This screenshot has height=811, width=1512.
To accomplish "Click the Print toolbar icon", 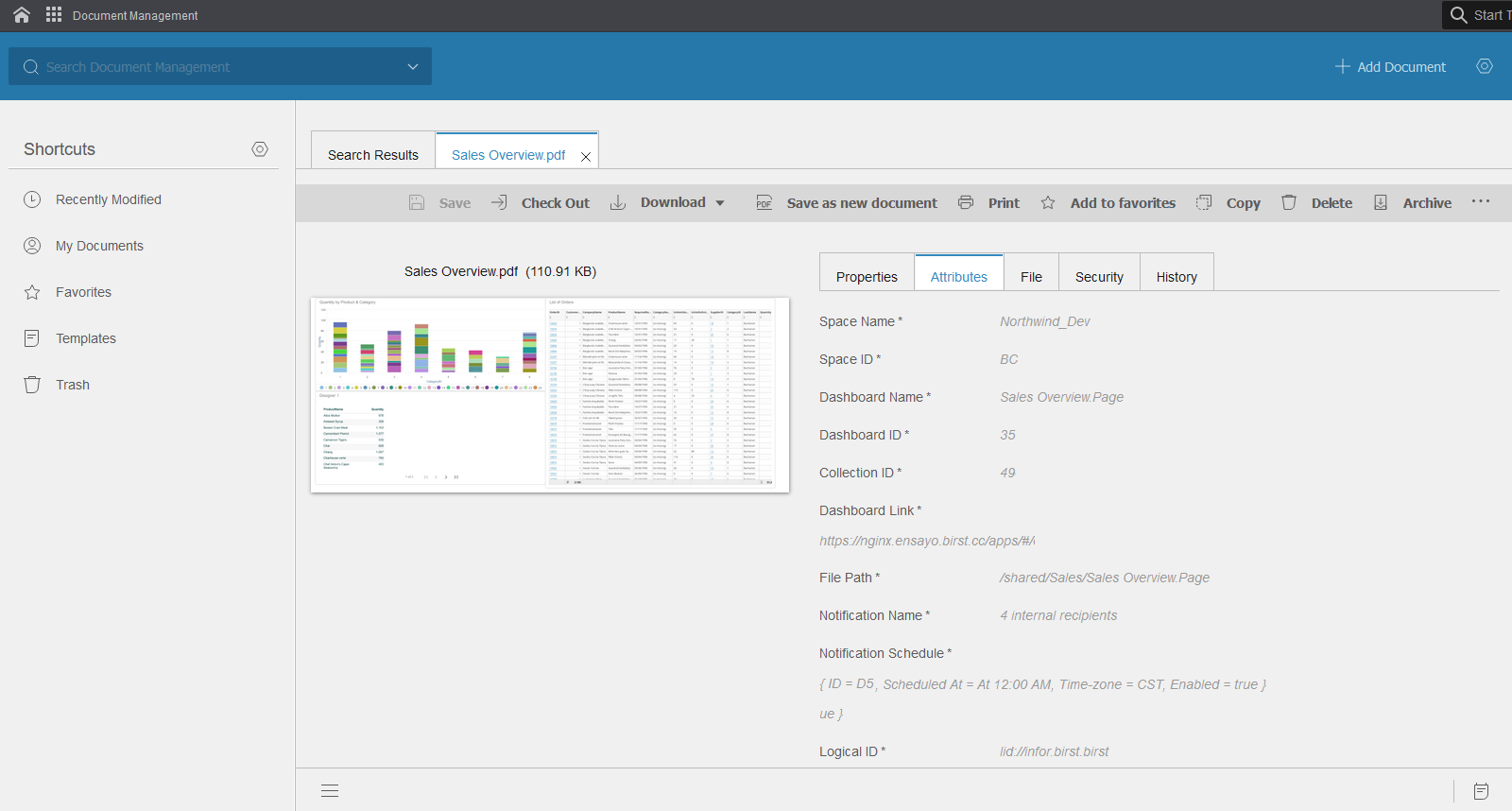I will tap(966, 202).
